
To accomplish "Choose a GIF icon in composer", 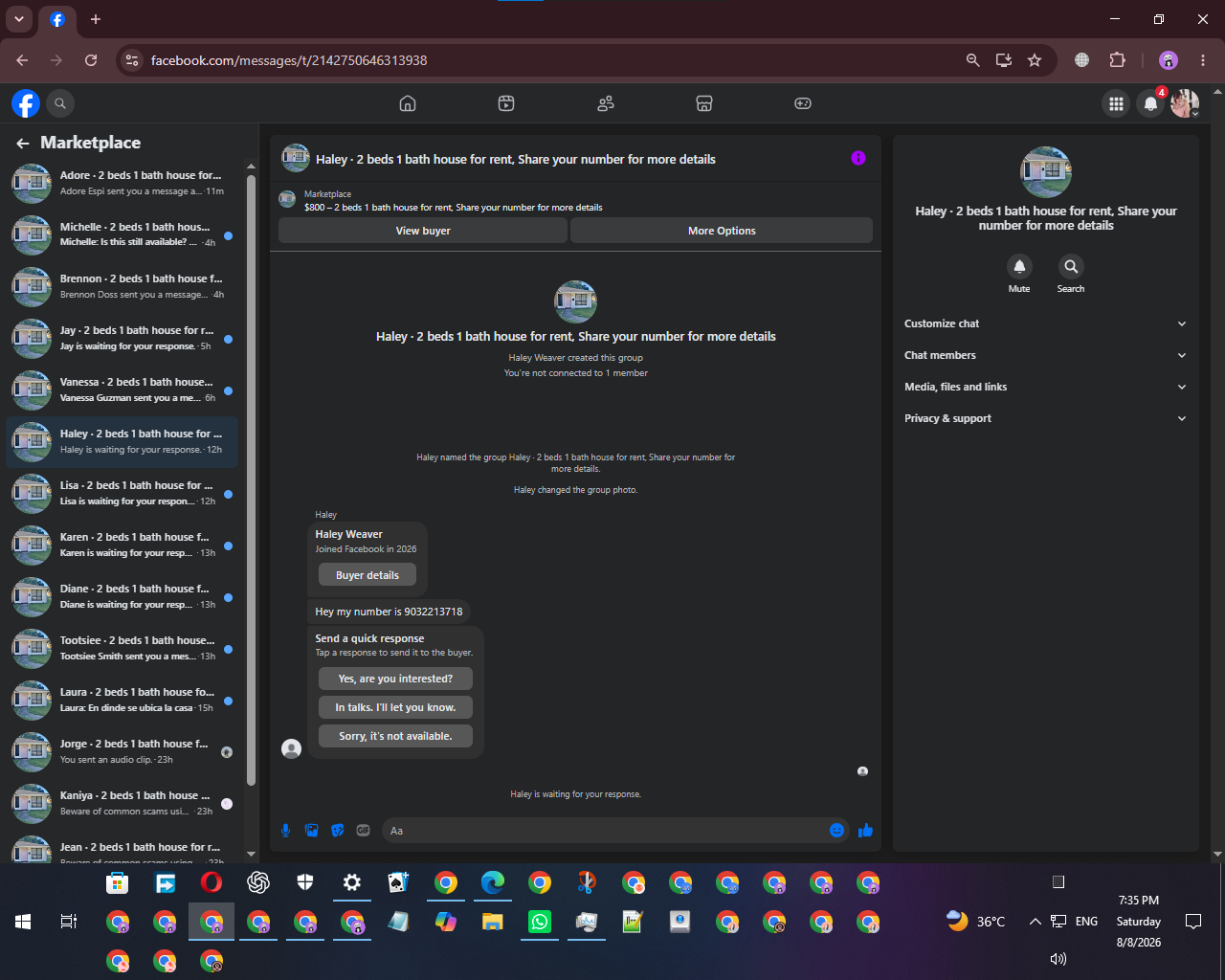I will point(363,831).
